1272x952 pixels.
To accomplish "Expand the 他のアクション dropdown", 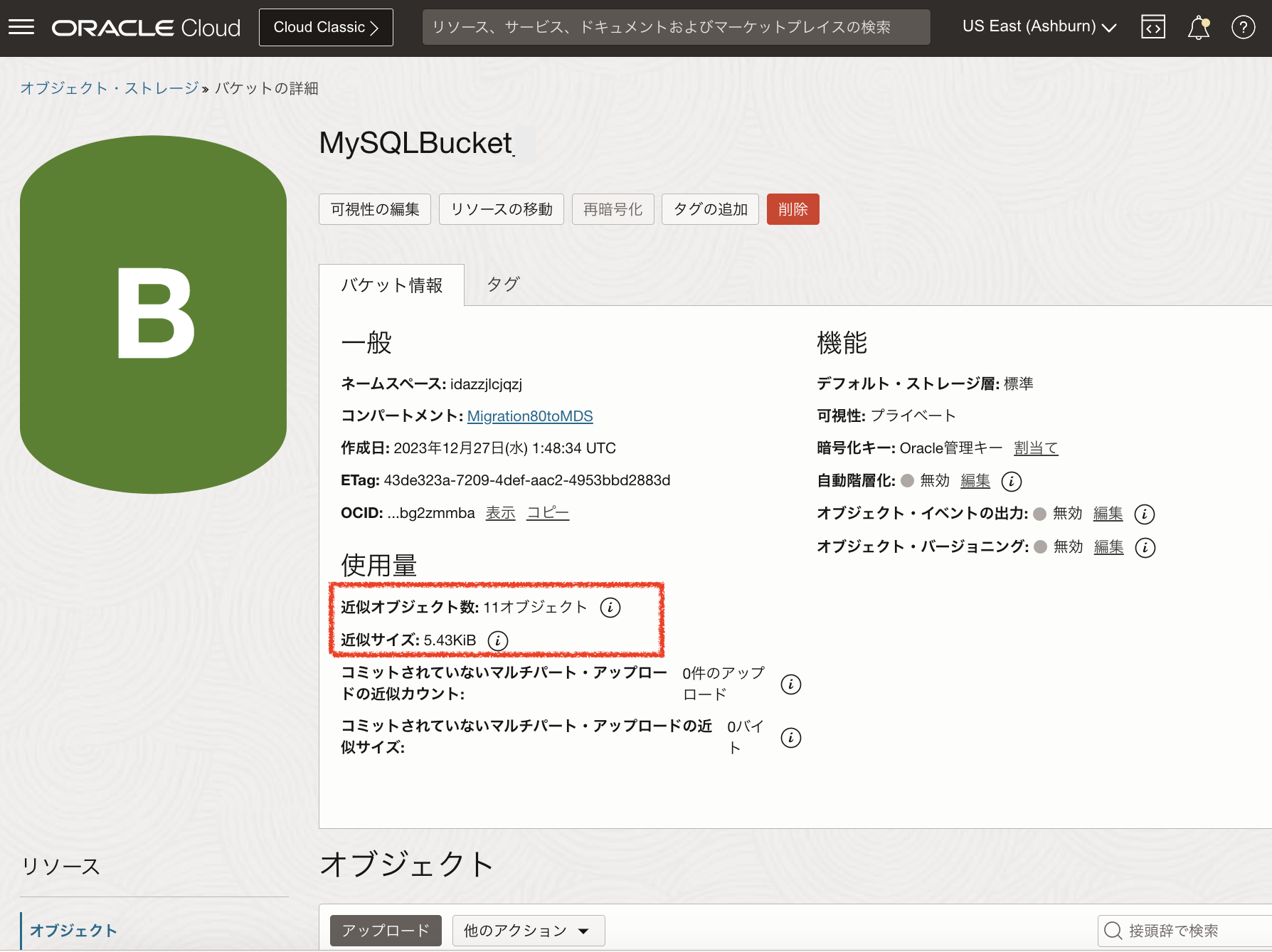I will tap(528, 931).
